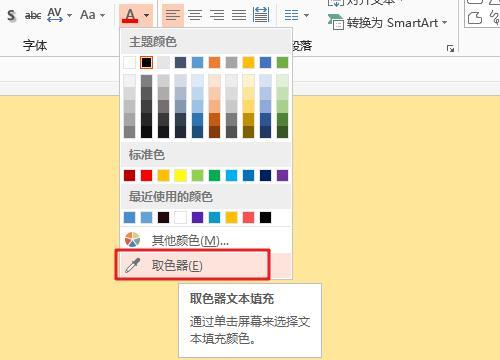Pick darkest orange shade in theme column

[214, 132]
